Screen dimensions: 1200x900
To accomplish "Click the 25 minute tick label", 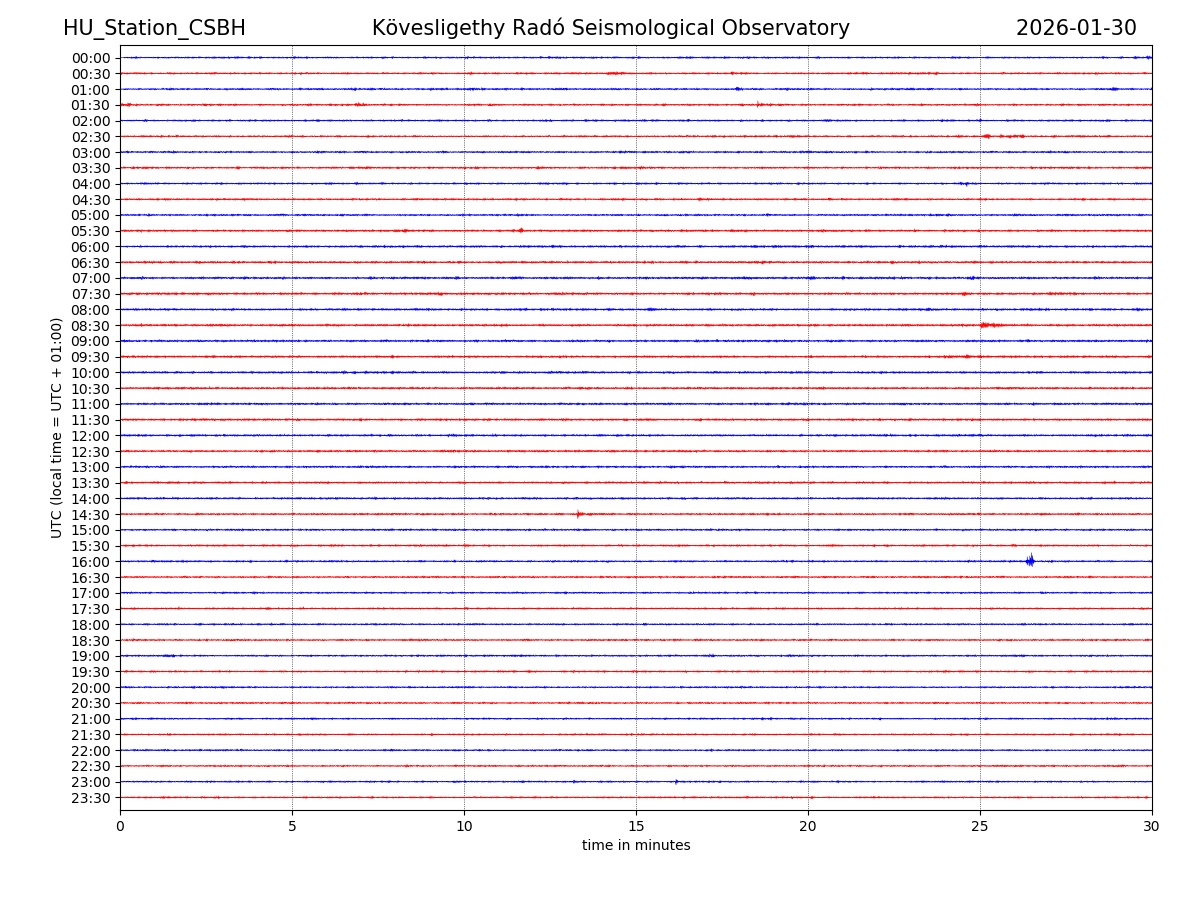I will point(980,826).
